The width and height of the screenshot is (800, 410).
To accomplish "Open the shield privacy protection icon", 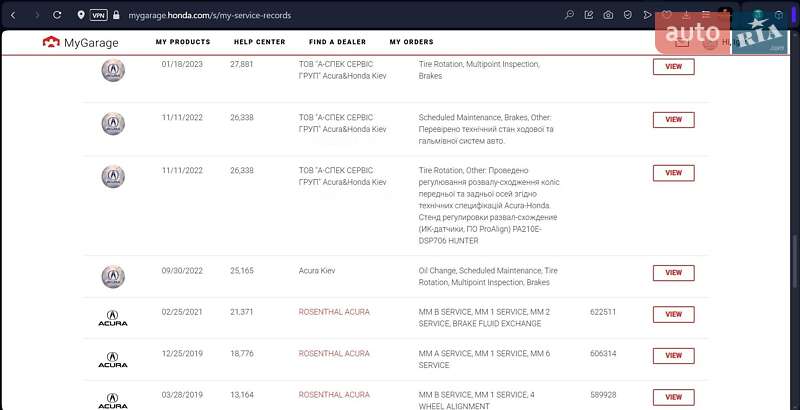I will 627,15.
